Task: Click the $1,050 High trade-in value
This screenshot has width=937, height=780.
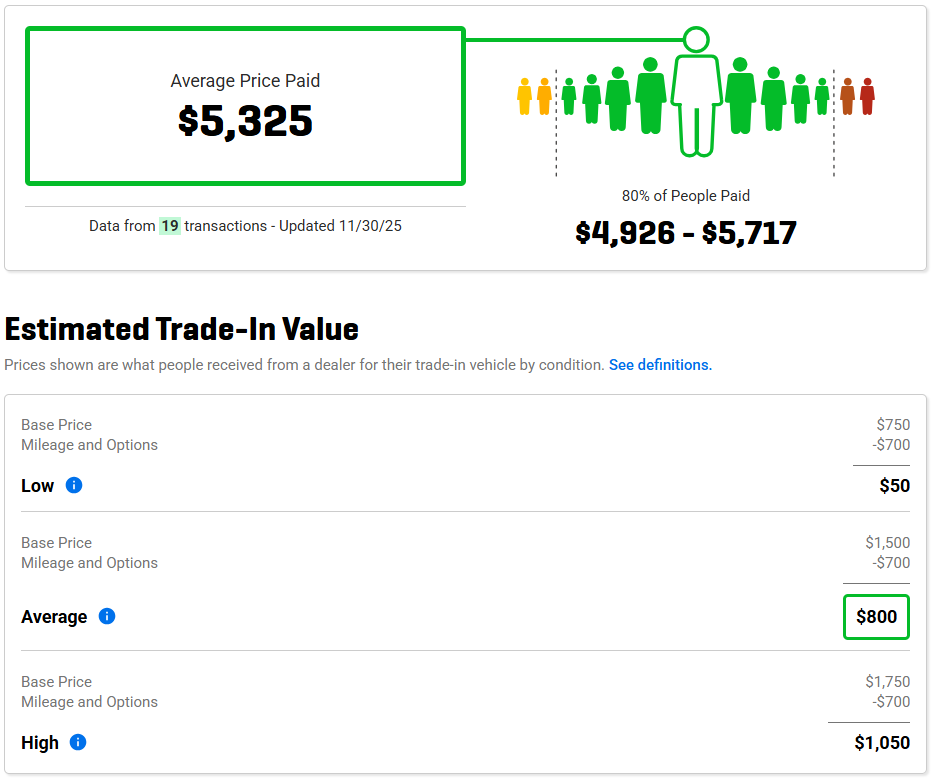Action: coord(882,743)
